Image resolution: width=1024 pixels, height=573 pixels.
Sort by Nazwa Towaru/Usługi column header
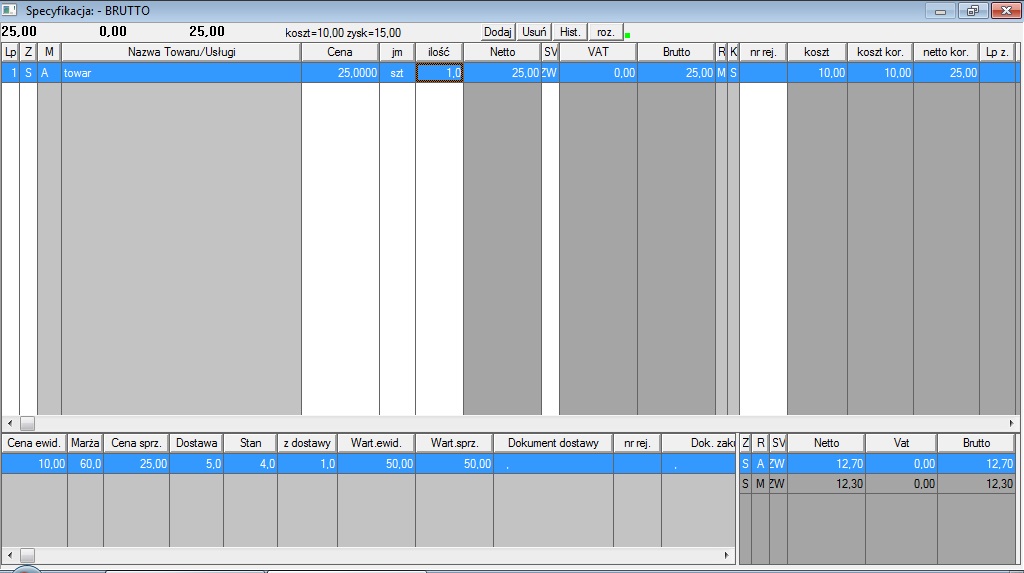coord(181,52)
